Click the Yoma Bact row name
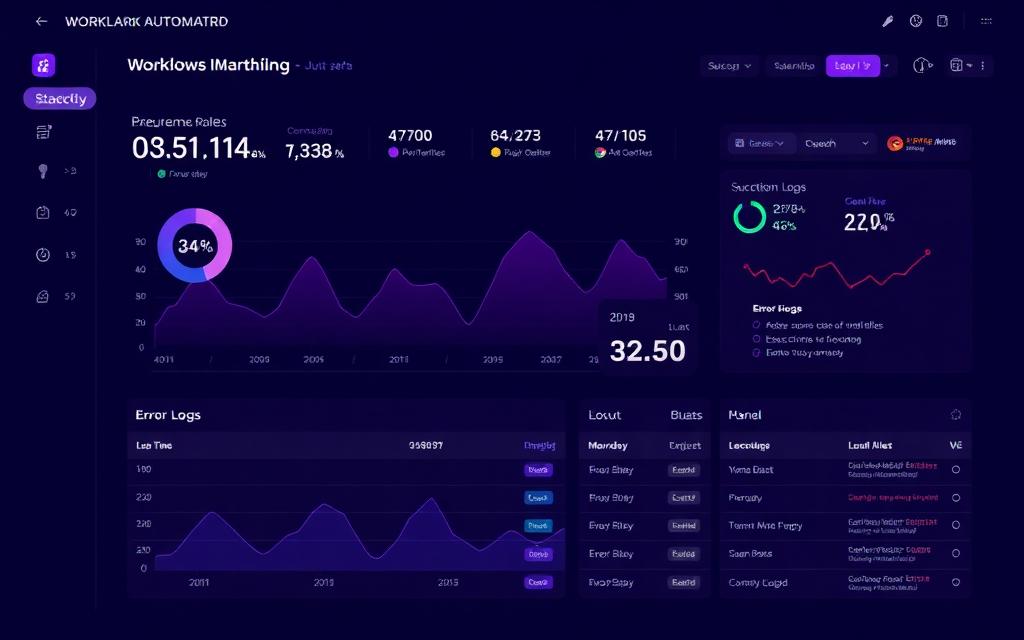Screen dimensions: 1024x640 coord(751,470)
